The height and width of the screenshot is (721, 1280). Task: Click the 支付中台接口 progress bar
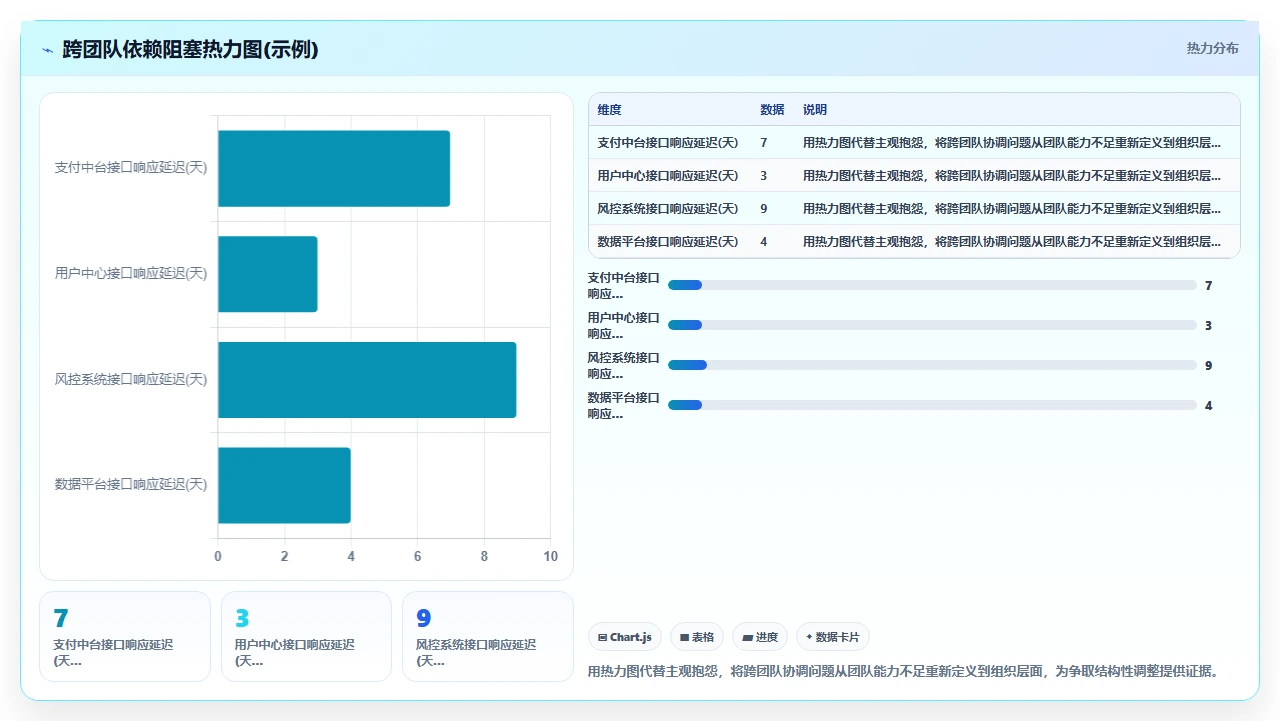(x=932, y=285)
